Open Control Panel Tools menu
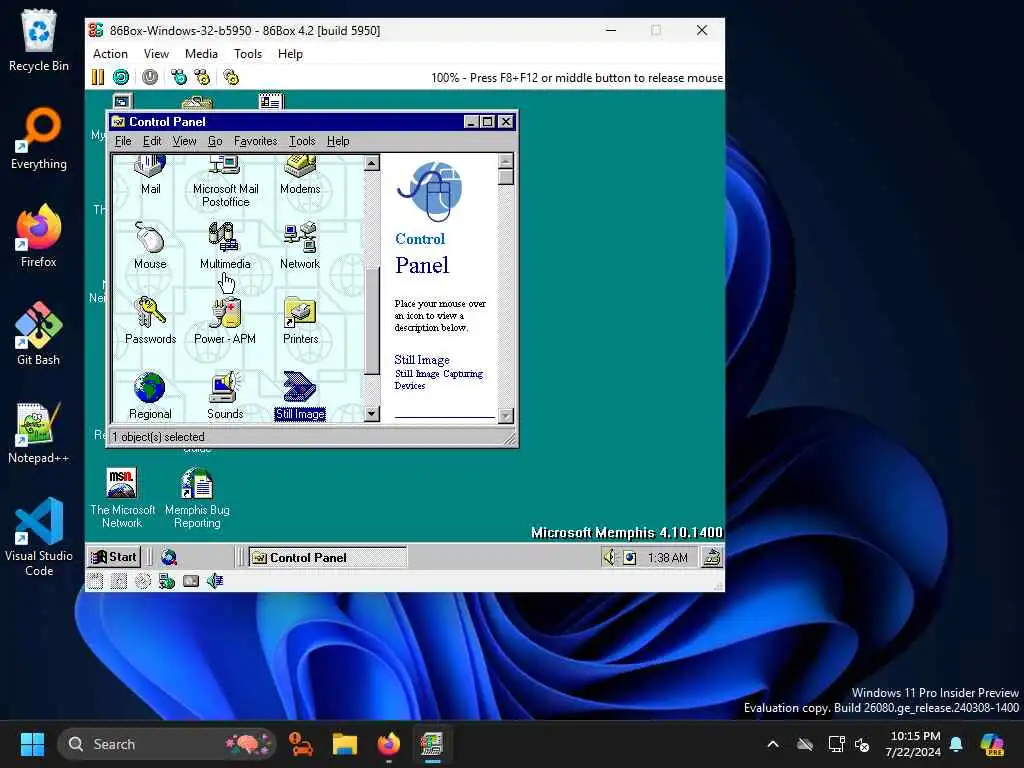The image size is (1024, 768). (x=302, y=141)
